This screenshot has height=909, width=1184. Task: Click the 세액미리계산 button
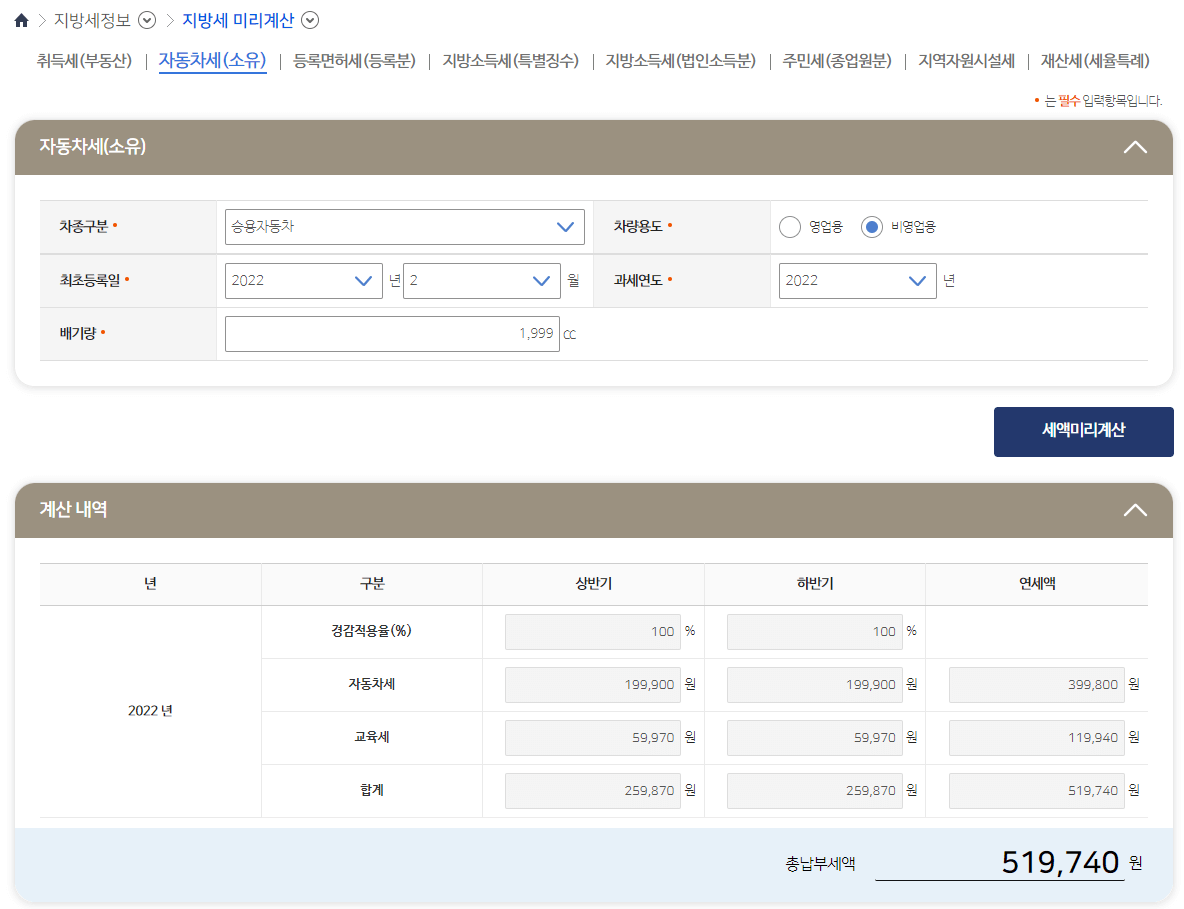1084,432
